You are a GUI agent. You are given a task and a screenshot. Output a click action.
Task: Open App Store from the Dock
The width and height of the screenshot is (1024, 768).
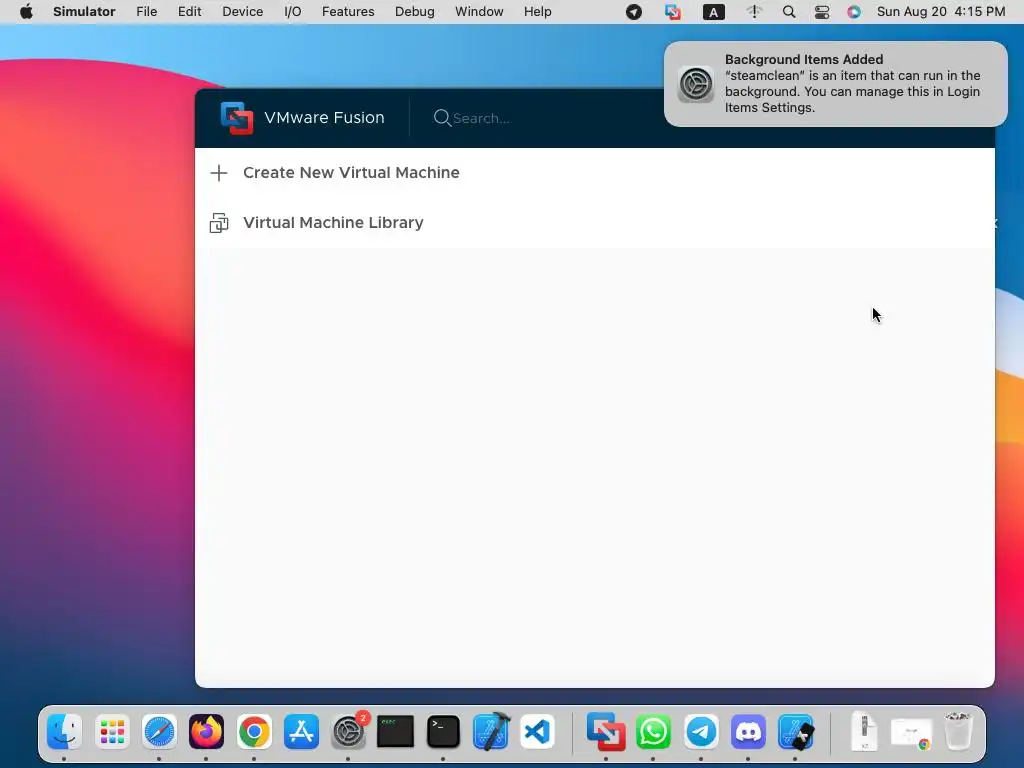click(x=301, y=731)
